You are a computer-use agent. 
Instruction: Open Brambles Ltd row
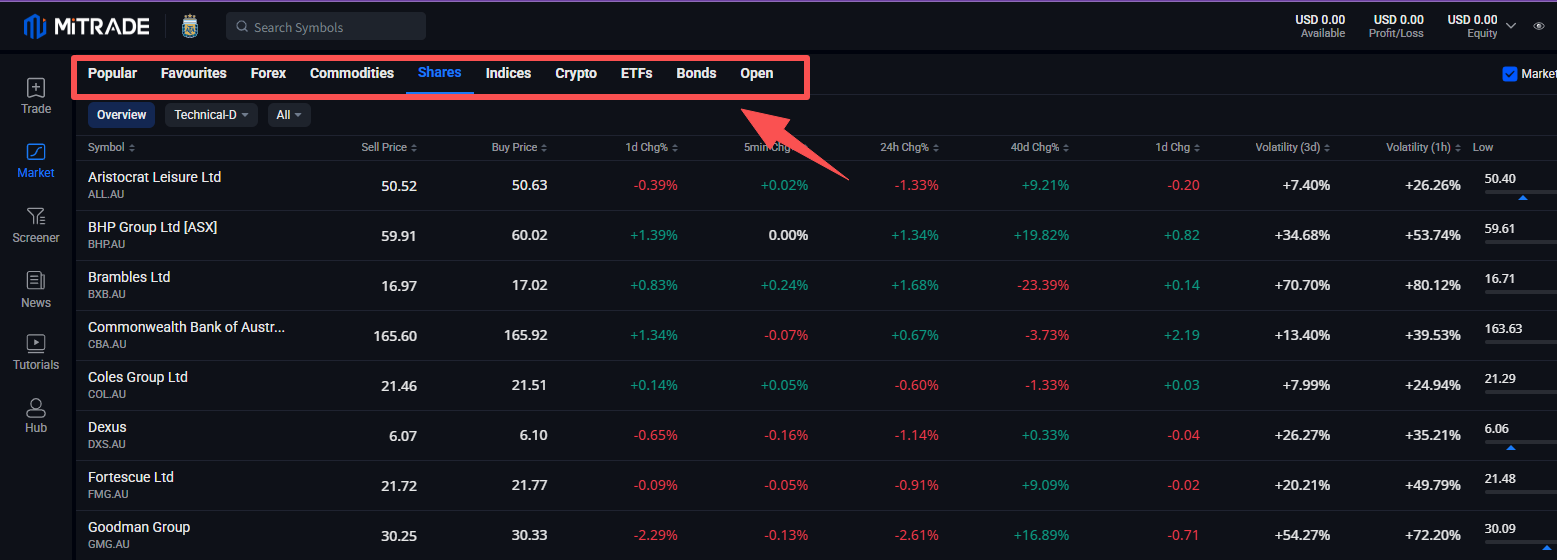pyautogui.click(x=816, y=285)
